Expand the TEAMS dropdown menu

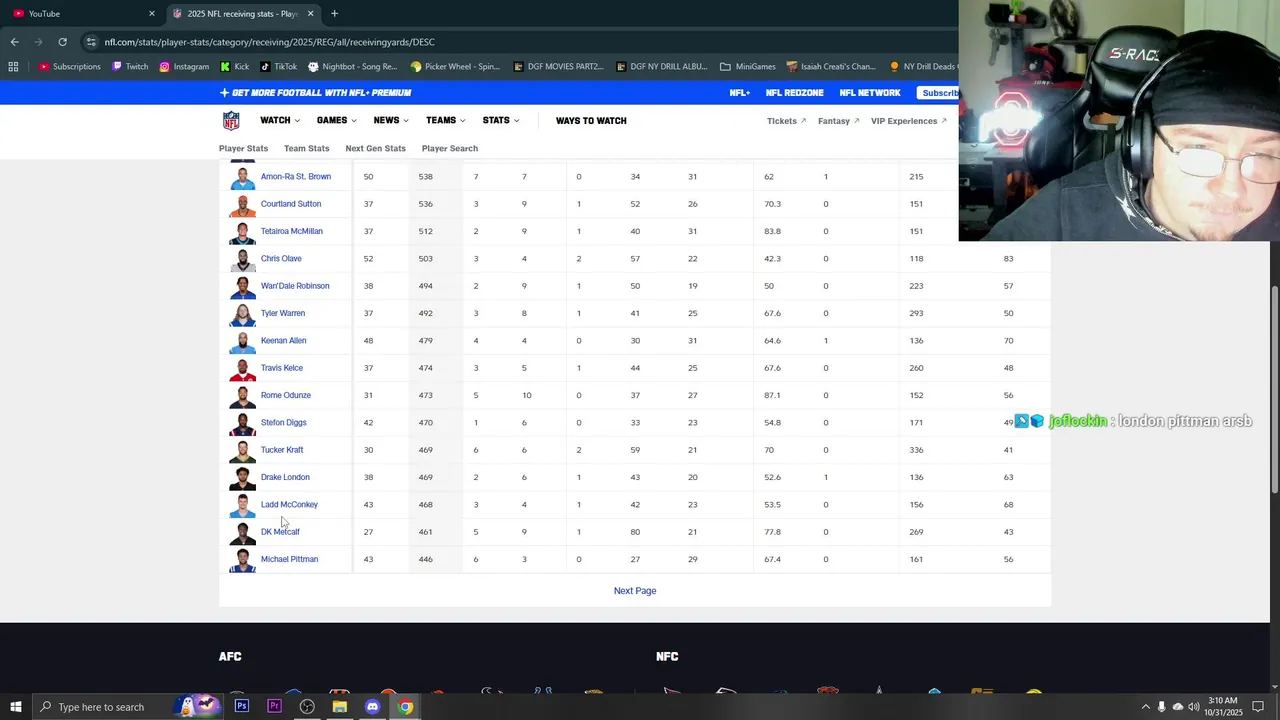coord(446,121)
